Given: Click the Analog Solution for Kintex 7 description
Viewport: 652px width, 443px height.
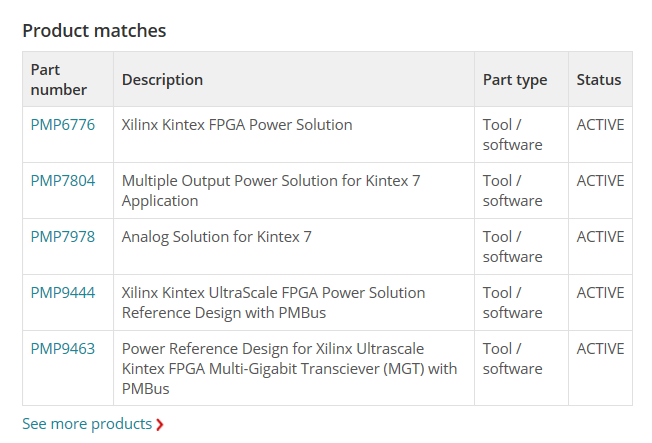Looking at the screenshot, I should pos(217,237).
